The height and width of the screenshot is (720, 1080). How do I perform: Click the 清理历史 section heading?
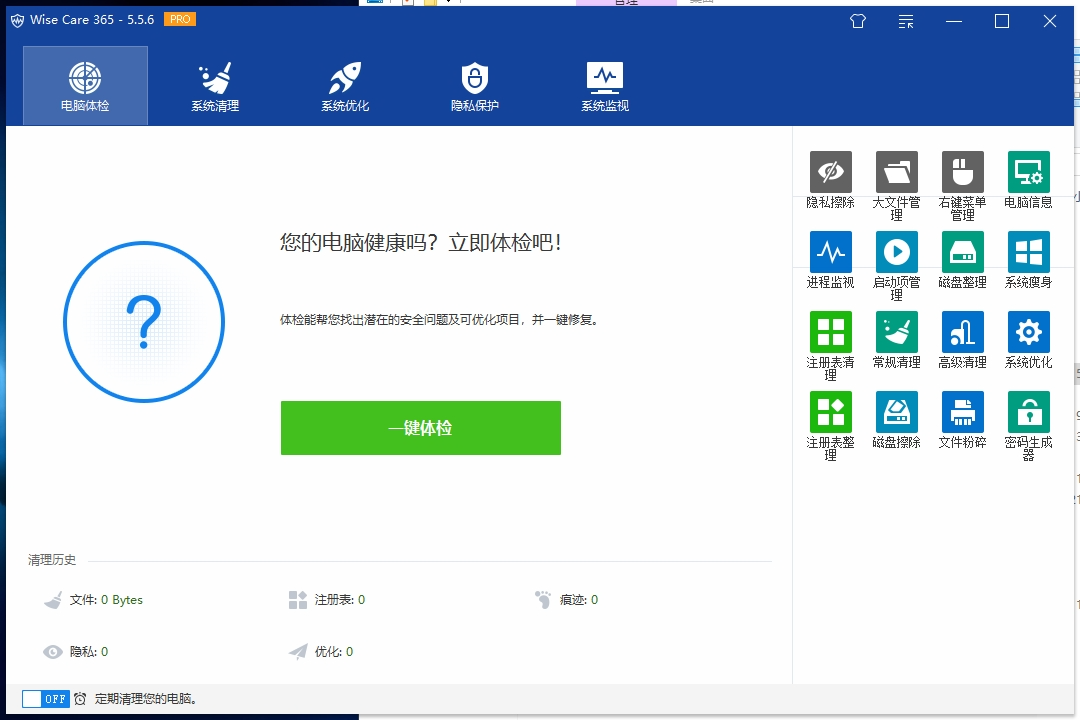pos(52,560)
